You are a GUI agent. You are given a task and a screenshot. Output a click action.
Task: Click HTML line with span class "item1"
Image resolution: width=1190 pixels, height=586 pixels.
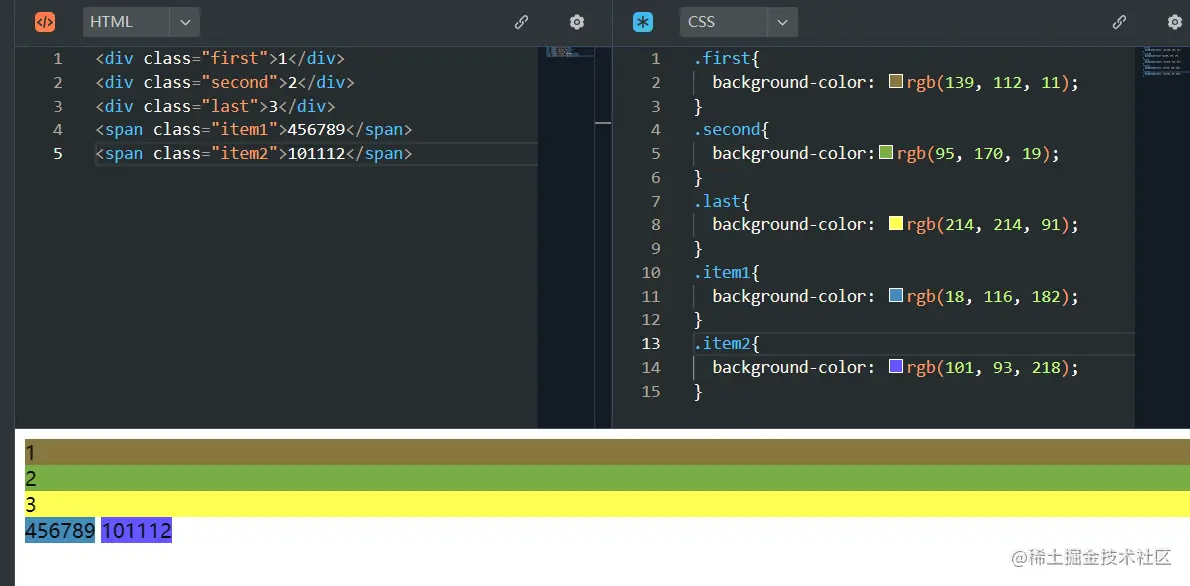coord(253,130)
